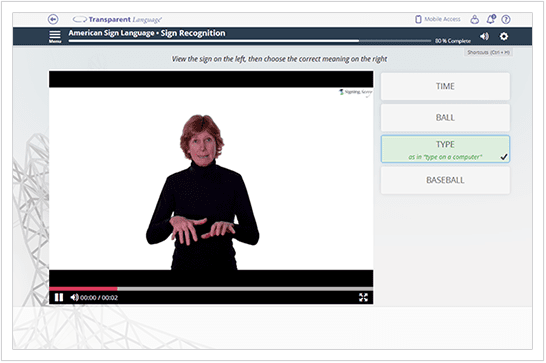
Task: Click the Transparent Language logo
Action: click(x=117, y=20)
